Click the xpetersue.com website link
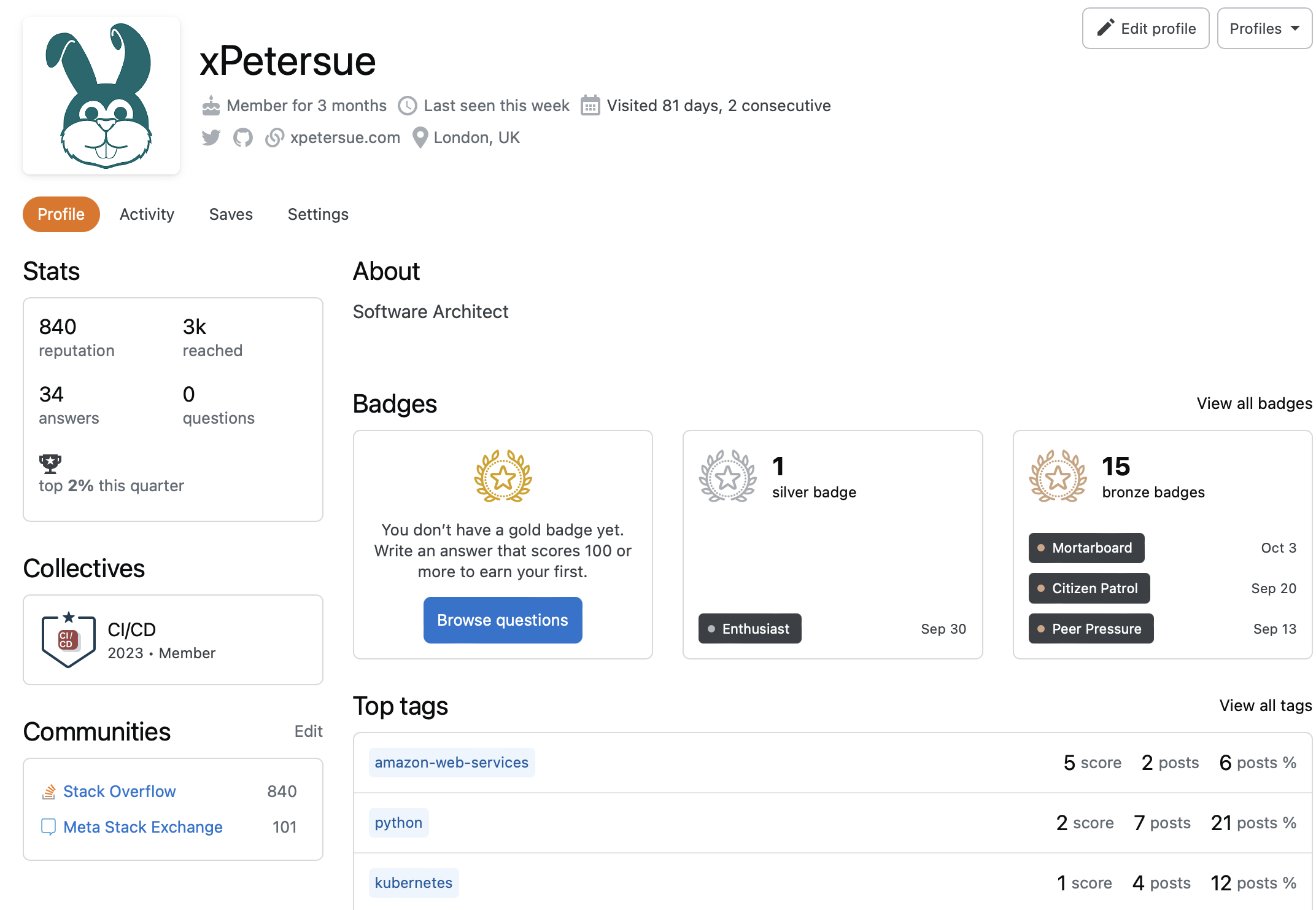1316x910 pixels. click(345, 138)
